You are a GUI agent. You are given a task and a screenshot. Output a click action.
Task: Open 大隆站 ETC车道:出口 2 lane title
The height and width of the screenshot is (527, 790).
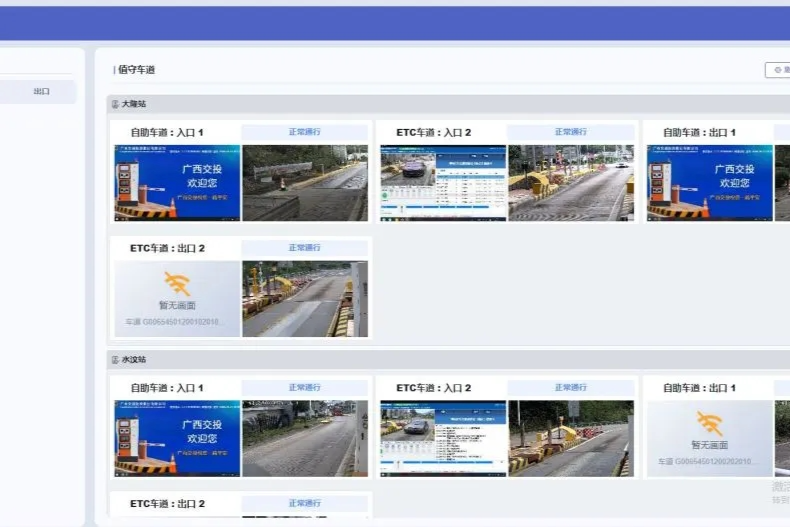point(167,248)
